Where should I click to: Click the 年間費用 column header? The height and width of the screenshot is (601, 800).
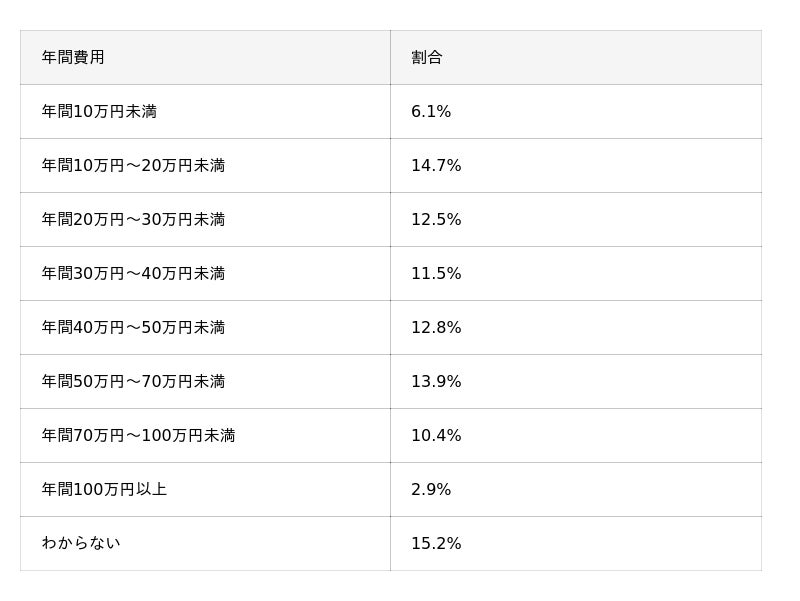coord(73,58)
